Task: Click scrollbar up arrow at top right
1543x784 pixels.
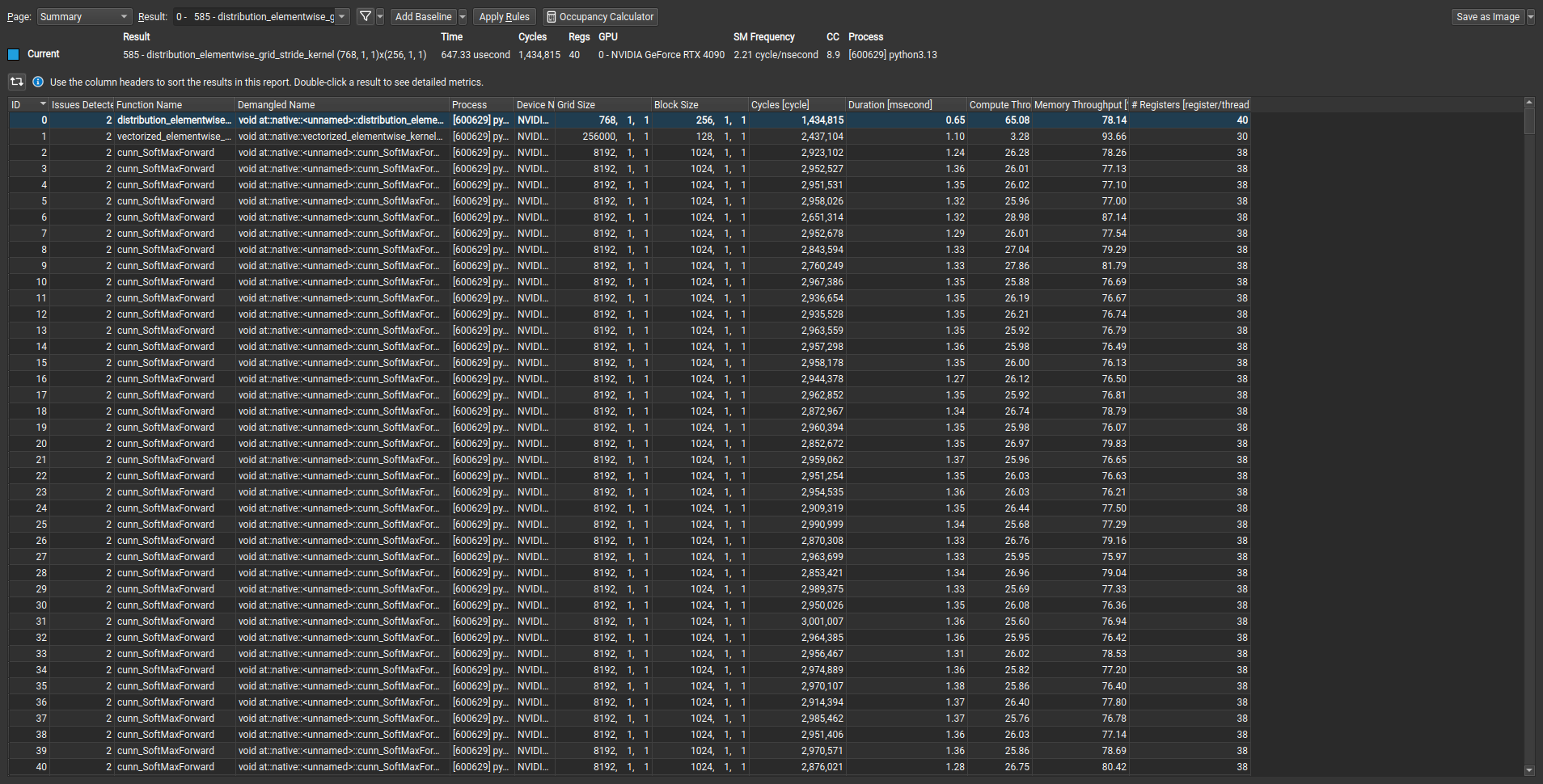Action: [1528, 103]
